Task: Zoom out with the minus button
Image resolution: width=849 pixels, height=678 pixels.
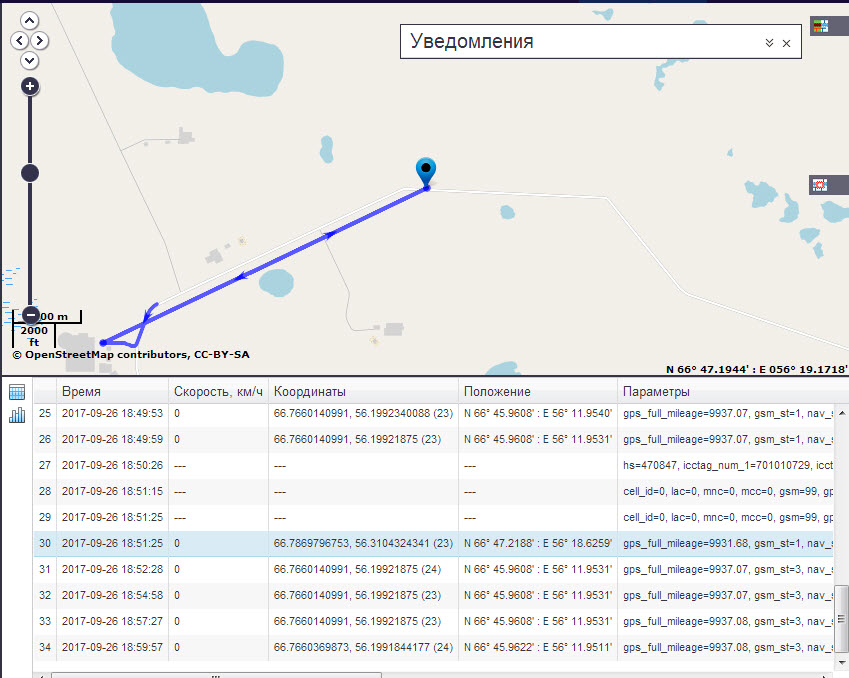Action: pos(30,314)
